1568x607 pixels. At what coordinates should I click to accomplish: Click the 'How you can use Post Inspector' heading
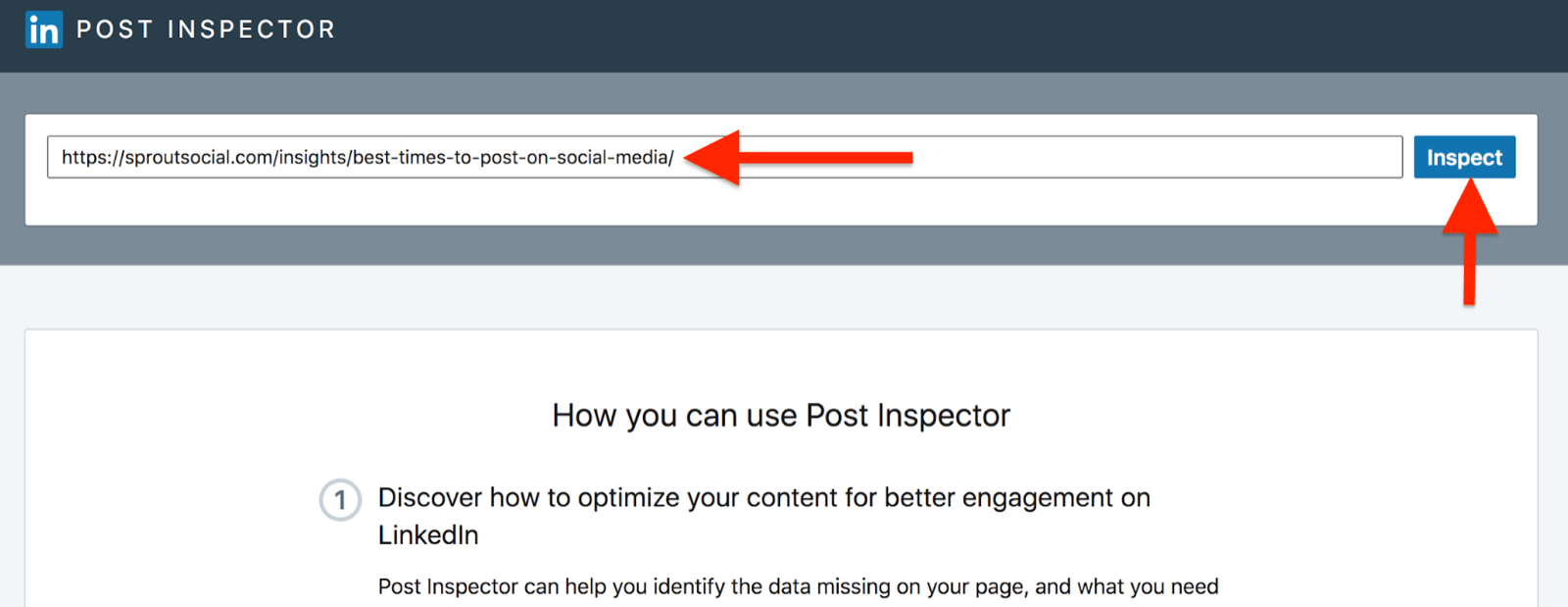[x=782, y=415]
